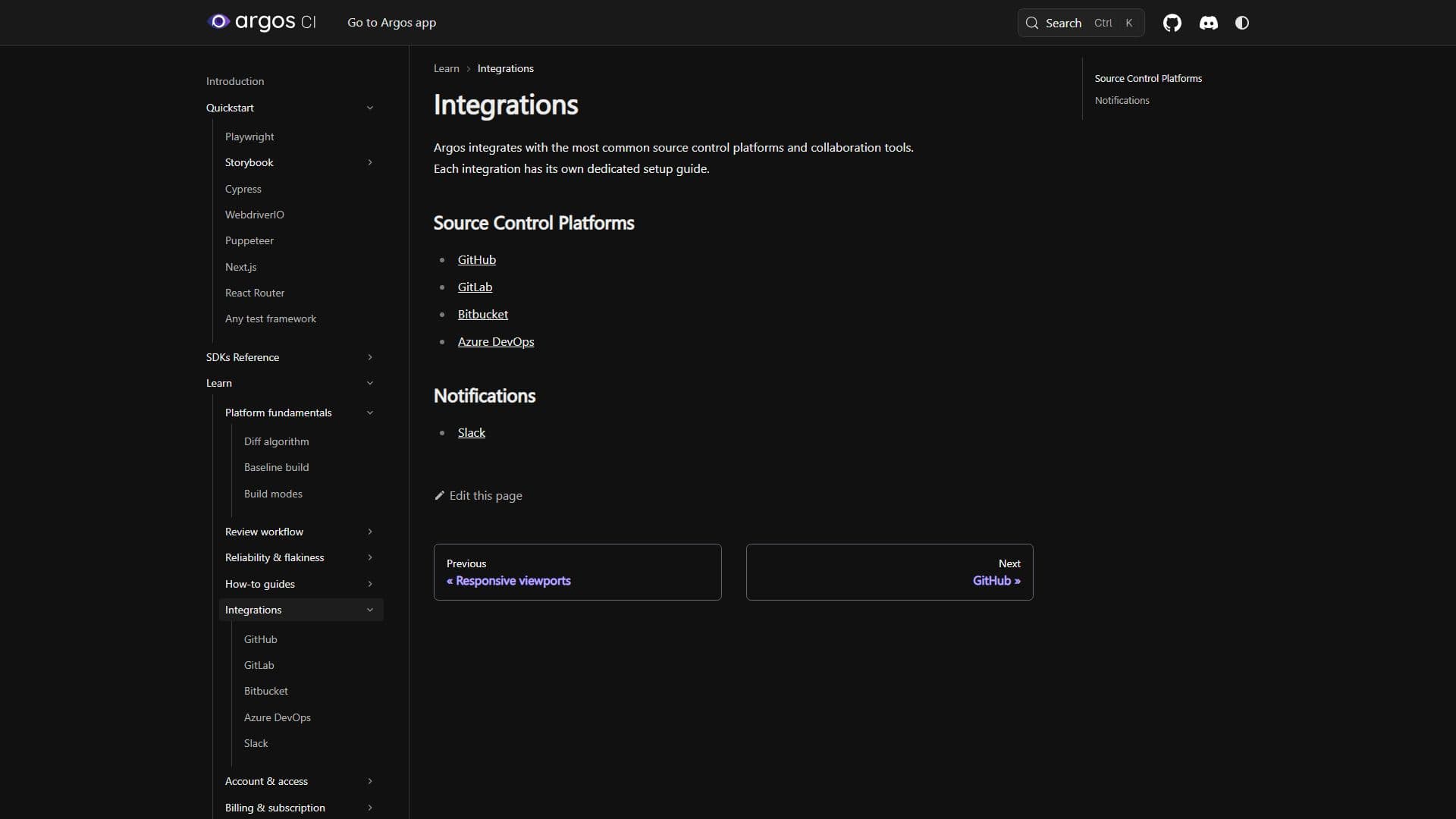Jump to Notifications in table of contents
The width and height of the screenshot is (1456, 819).
[x=1122, y=100]
